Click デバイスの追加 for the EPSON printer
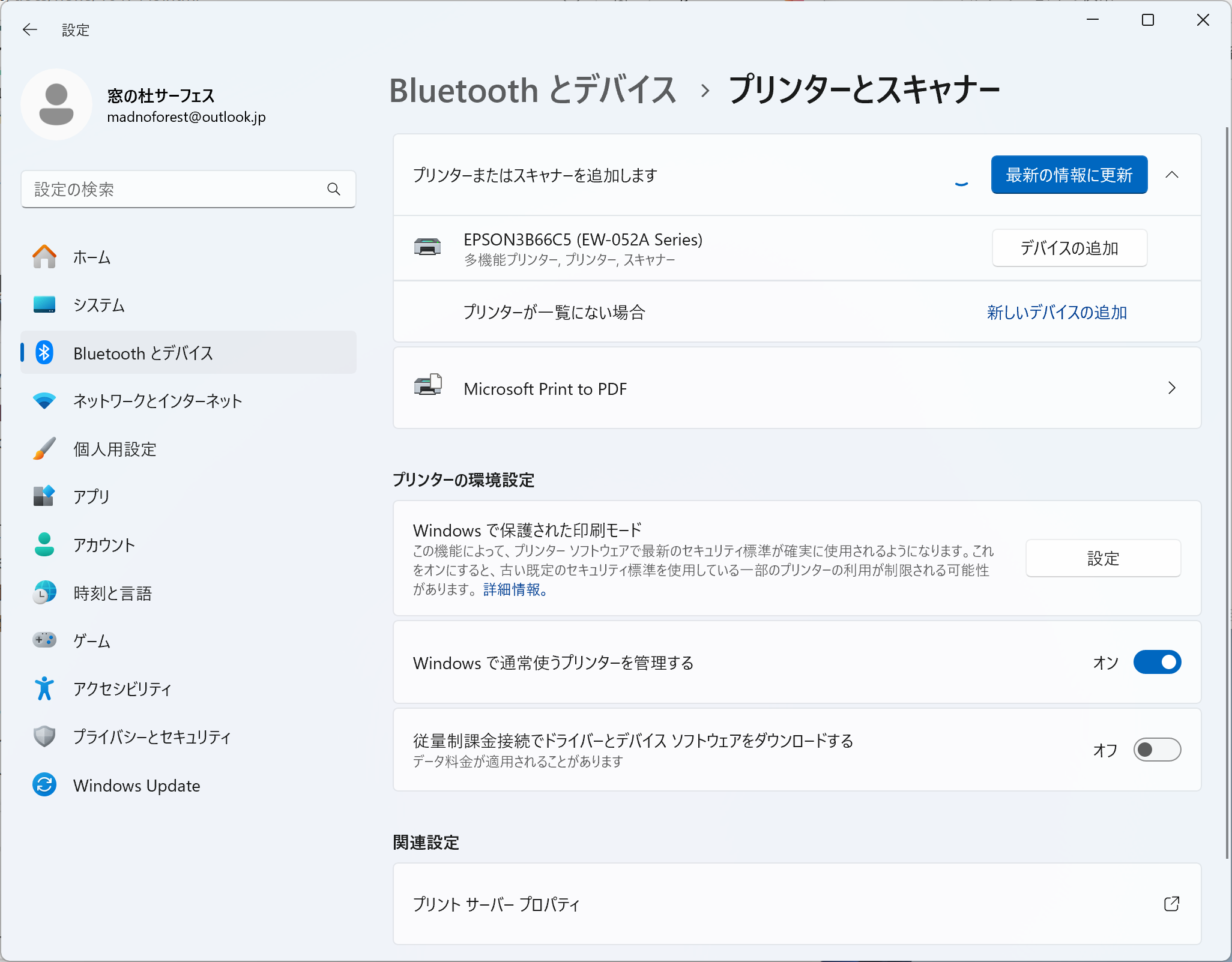 (1069, 247)
